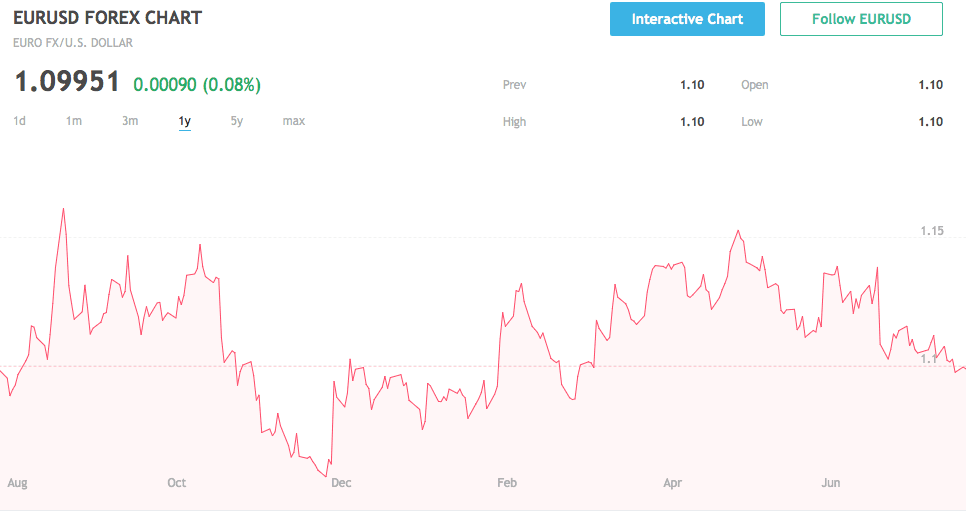966x511 pixels.
Task: Click the Dec label on the time axis
Action: pyautogui.click(x=341, y=483)
